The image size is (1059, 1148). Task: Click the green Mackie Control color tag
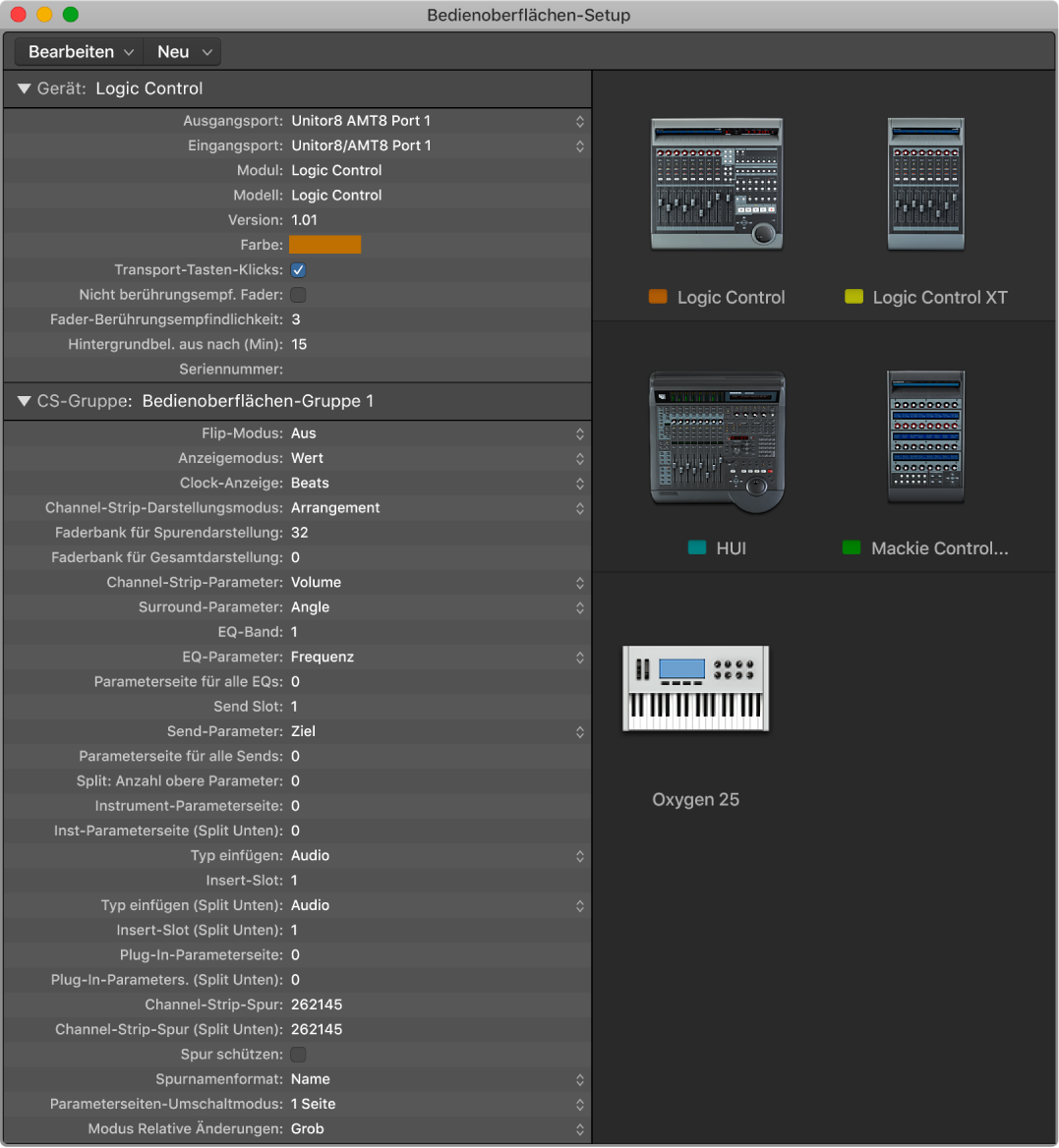[852, 548]
